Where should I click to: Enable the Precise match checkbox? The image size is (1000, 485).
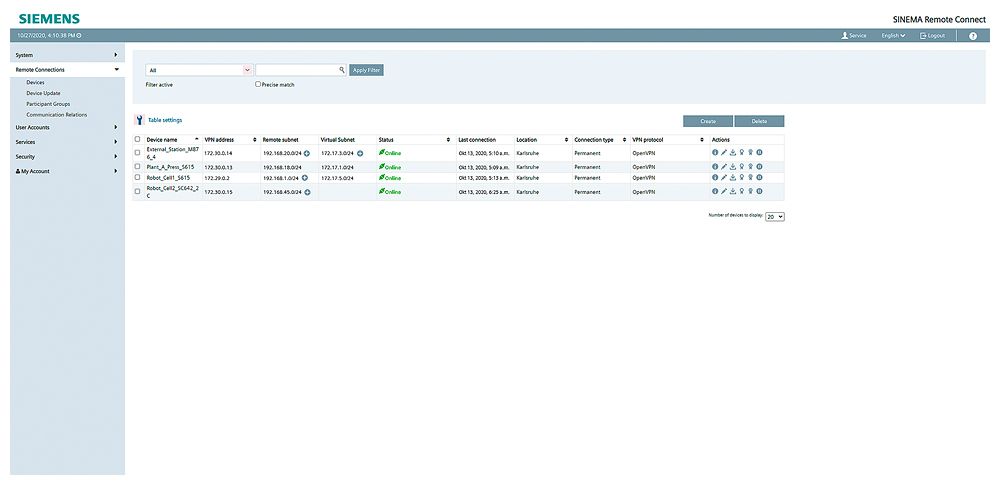pyautogui.click(x=258, y=84)
